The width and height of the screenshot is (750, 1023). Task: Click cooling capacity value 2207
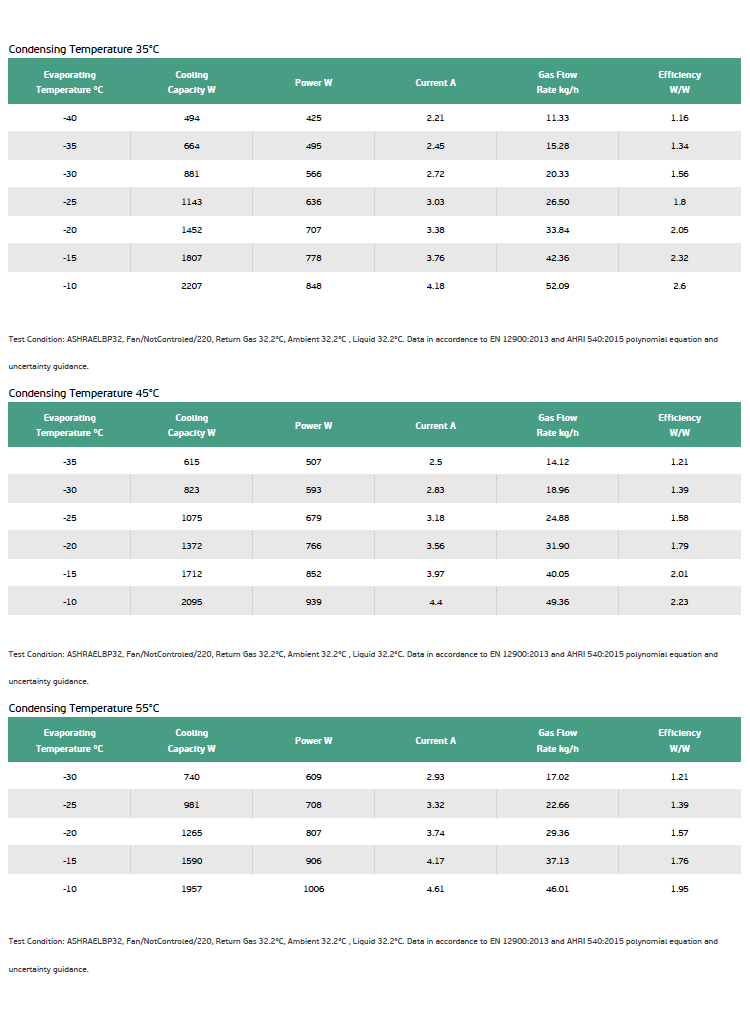pyautogui.click(x=191, y=286)
